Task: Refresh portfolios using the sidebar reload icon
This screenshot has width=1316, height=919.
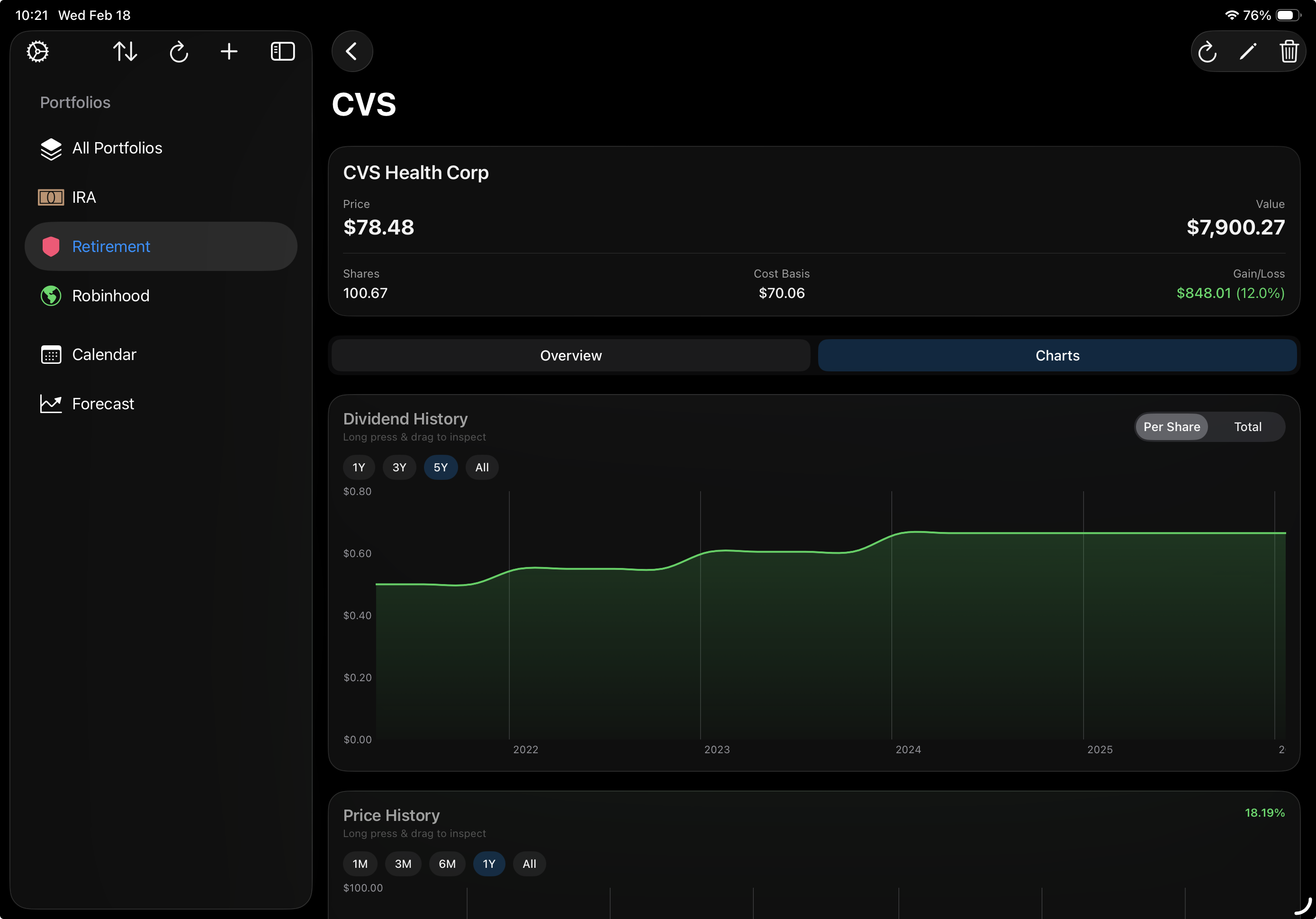Action: pyautogui.click(x=179, y=52)
